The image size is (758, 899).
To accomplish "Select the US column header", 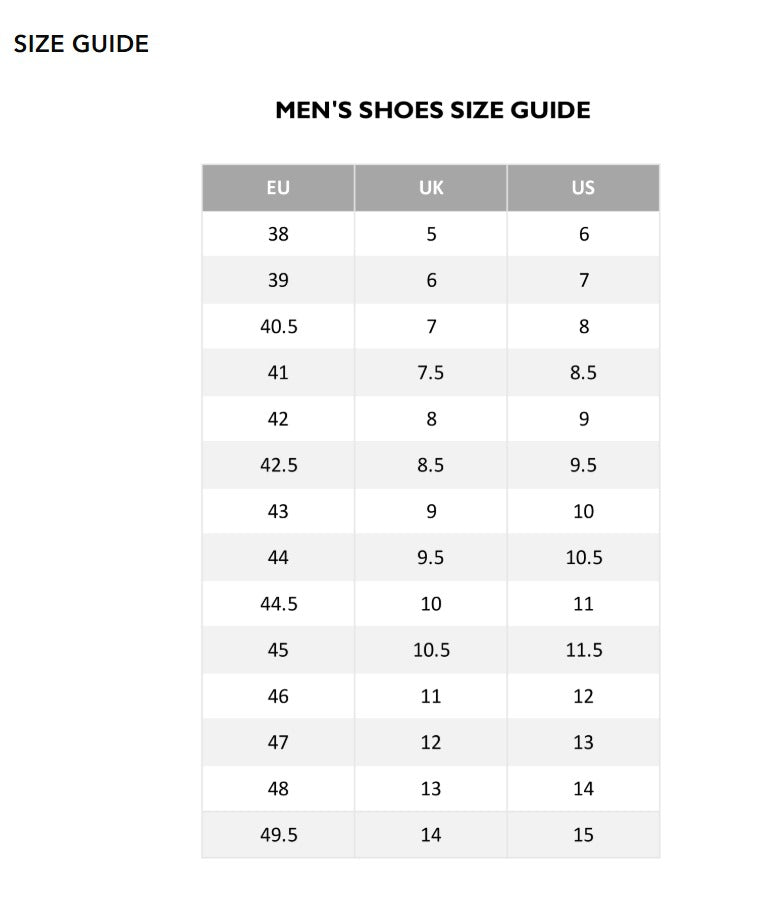I will tap(583, 188).
